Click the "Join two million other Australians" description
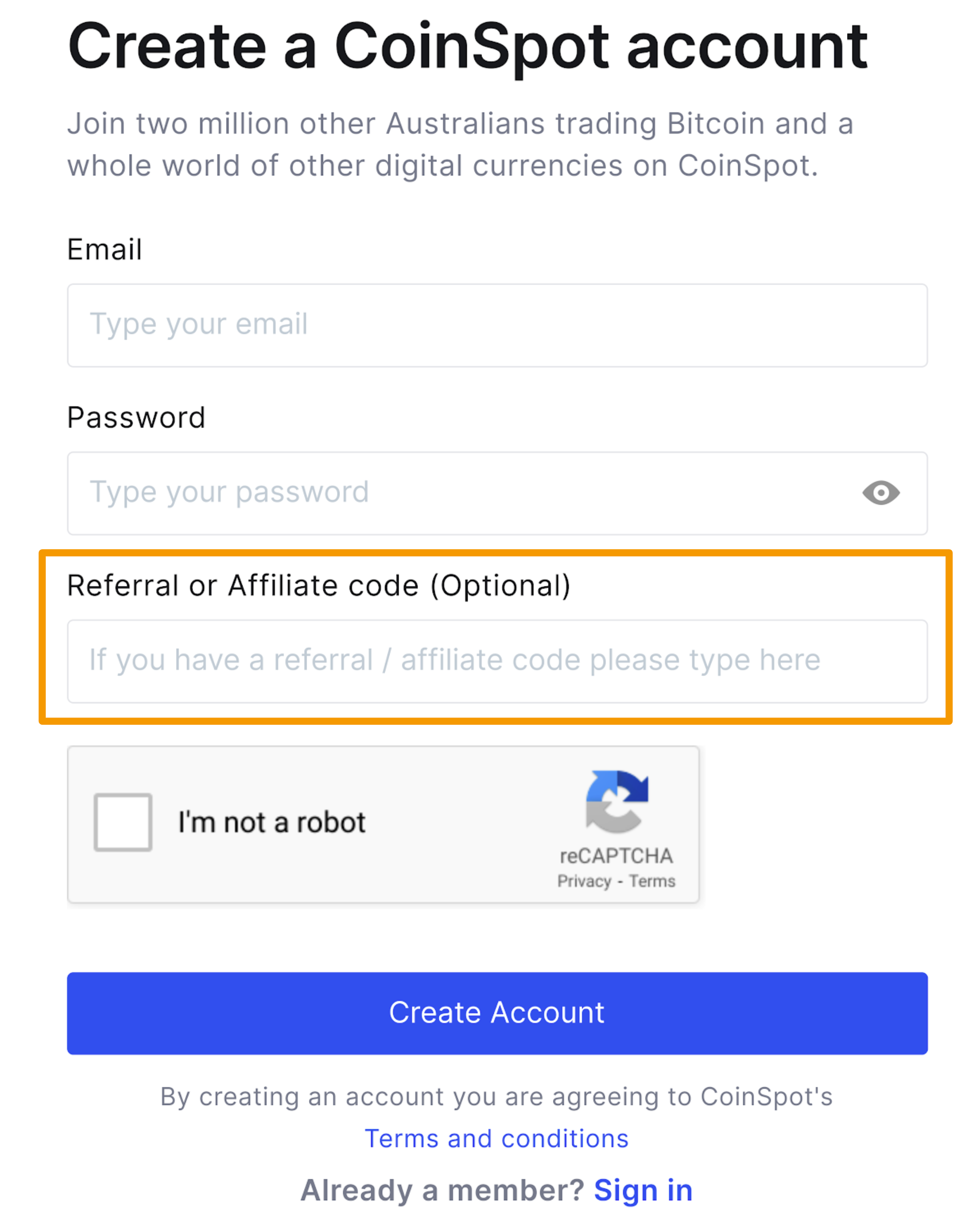980x1224 pixels. pos(460,144)
